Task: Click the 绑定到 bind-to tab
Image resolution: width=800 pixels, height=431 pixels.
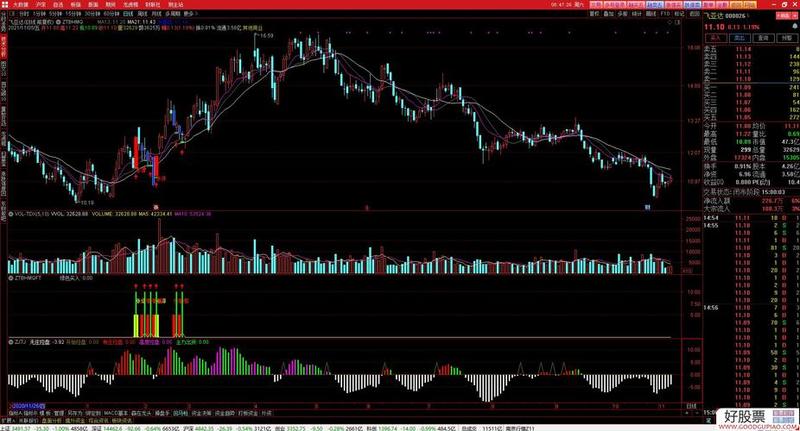Action: [93, 413]
